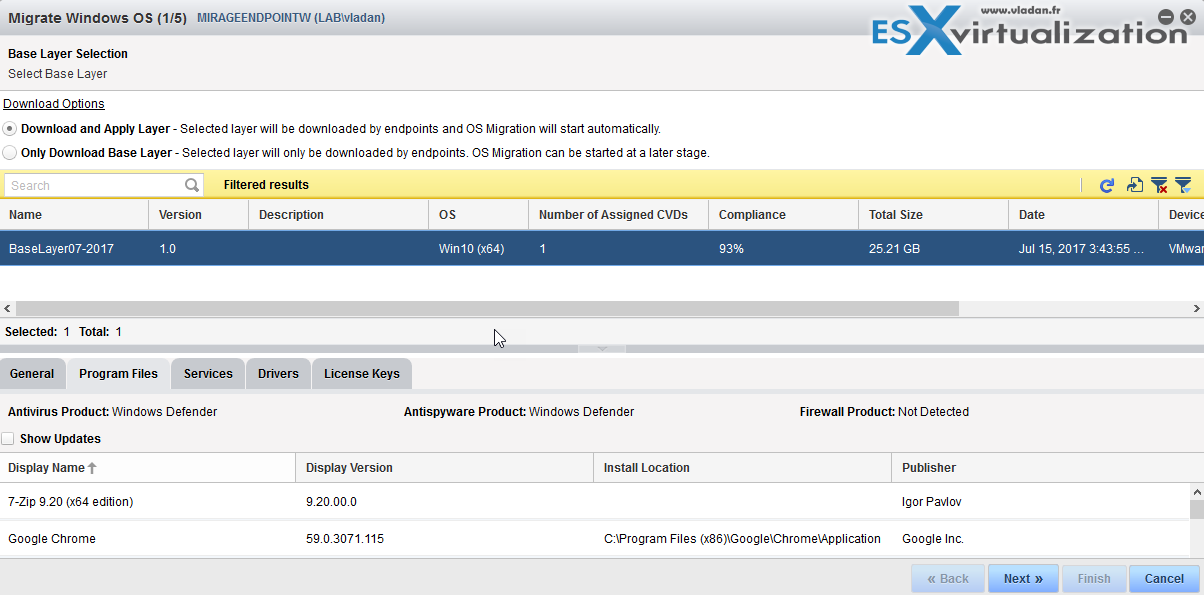
Task: Select the 7-Zip 9.20 (x64 edition) row
Action: pyautogui.click(x=595, y=502)
